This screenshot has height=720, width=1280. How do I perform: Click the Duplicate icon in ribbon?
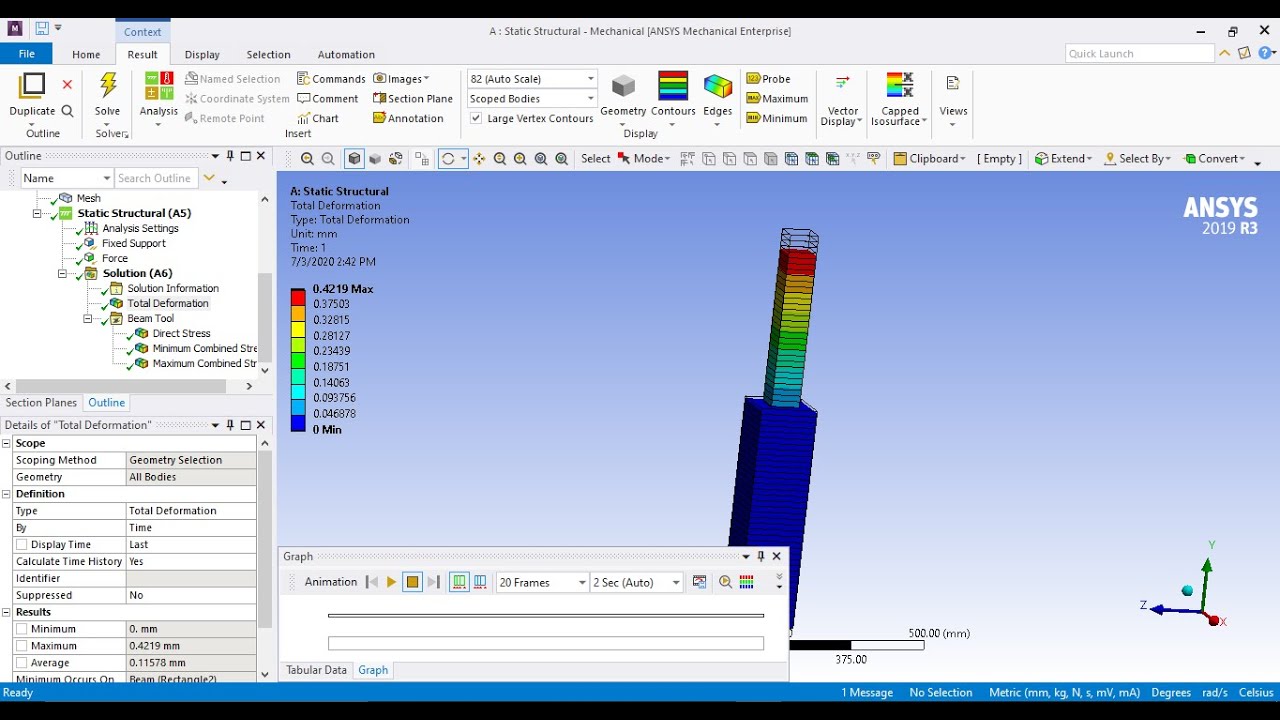[32, 85]
